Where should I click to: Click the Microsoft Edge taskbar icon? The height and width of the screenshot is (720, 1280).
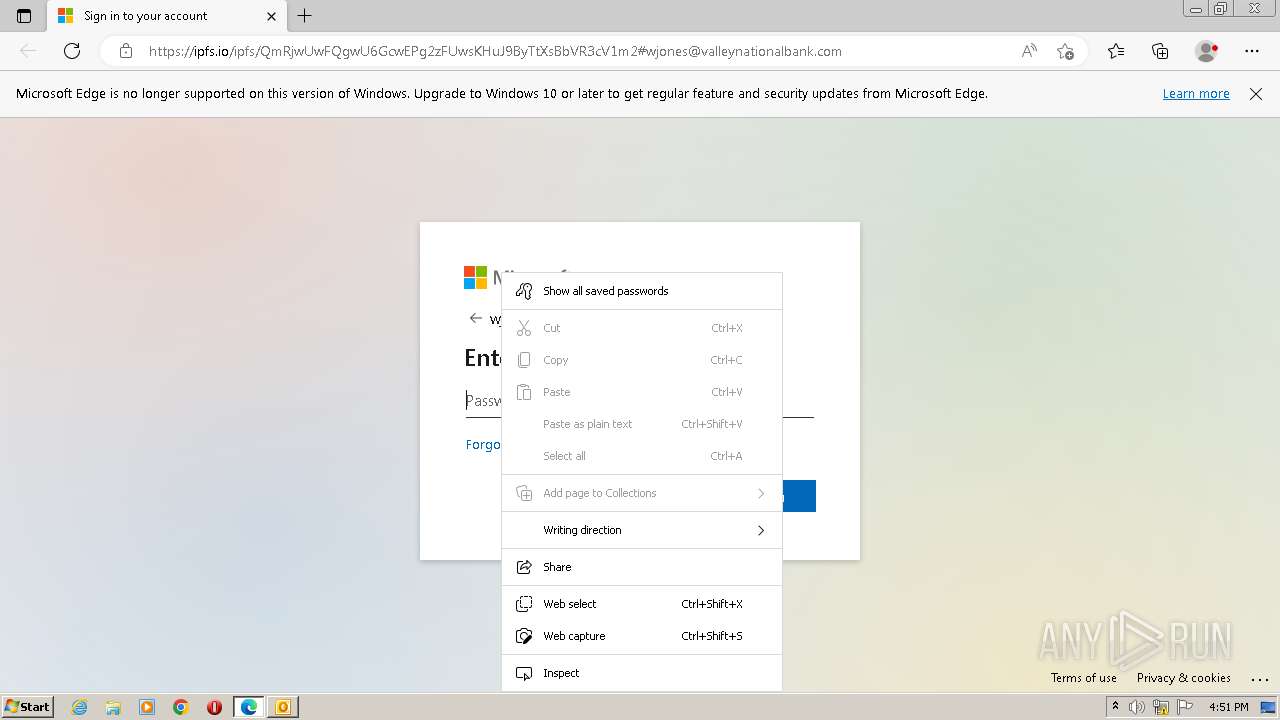click(249, 707)
